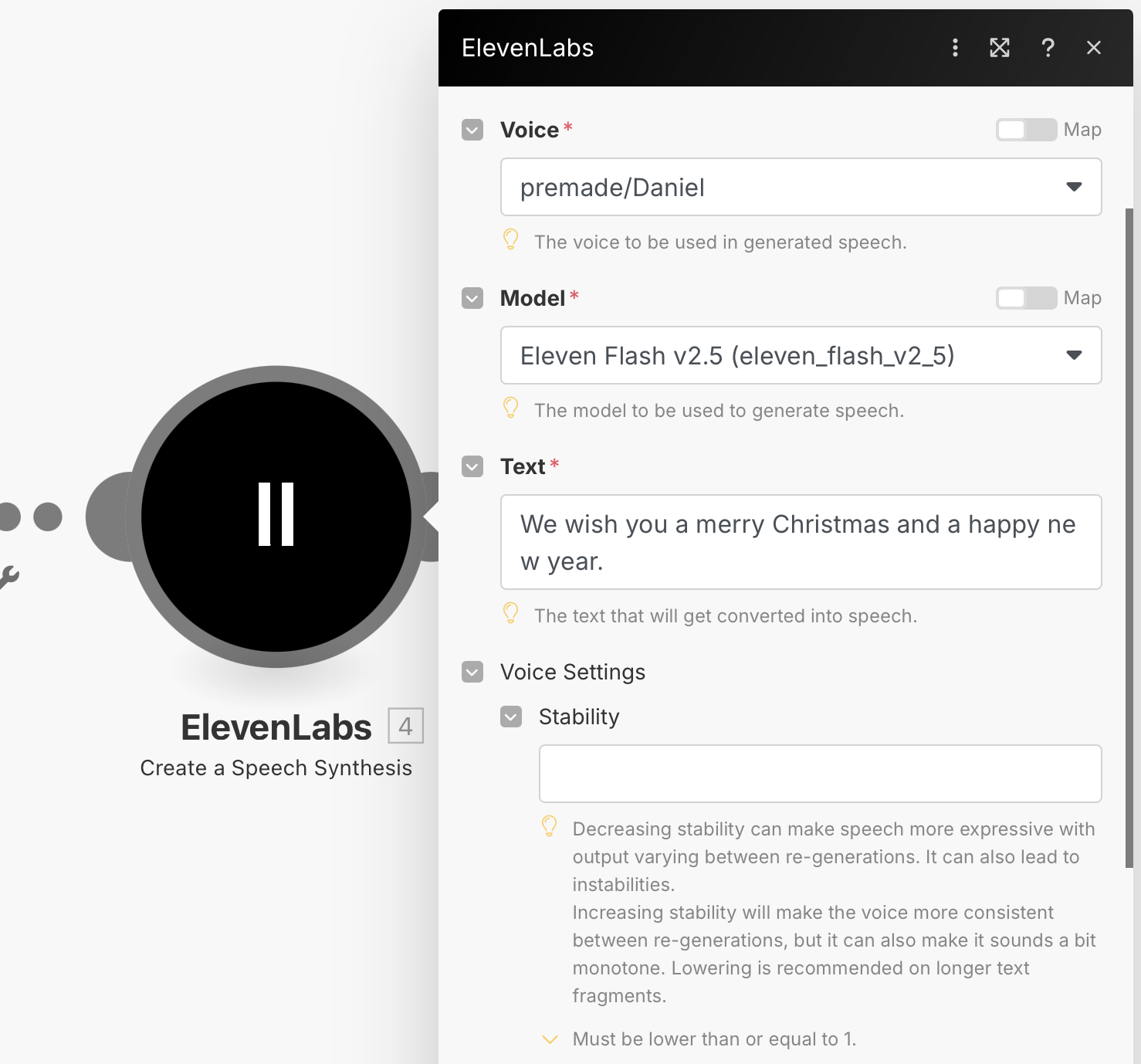Collapse the Text field section chevron
1141x1064 pixels.
pyautogui.click(x=472, y=466)
